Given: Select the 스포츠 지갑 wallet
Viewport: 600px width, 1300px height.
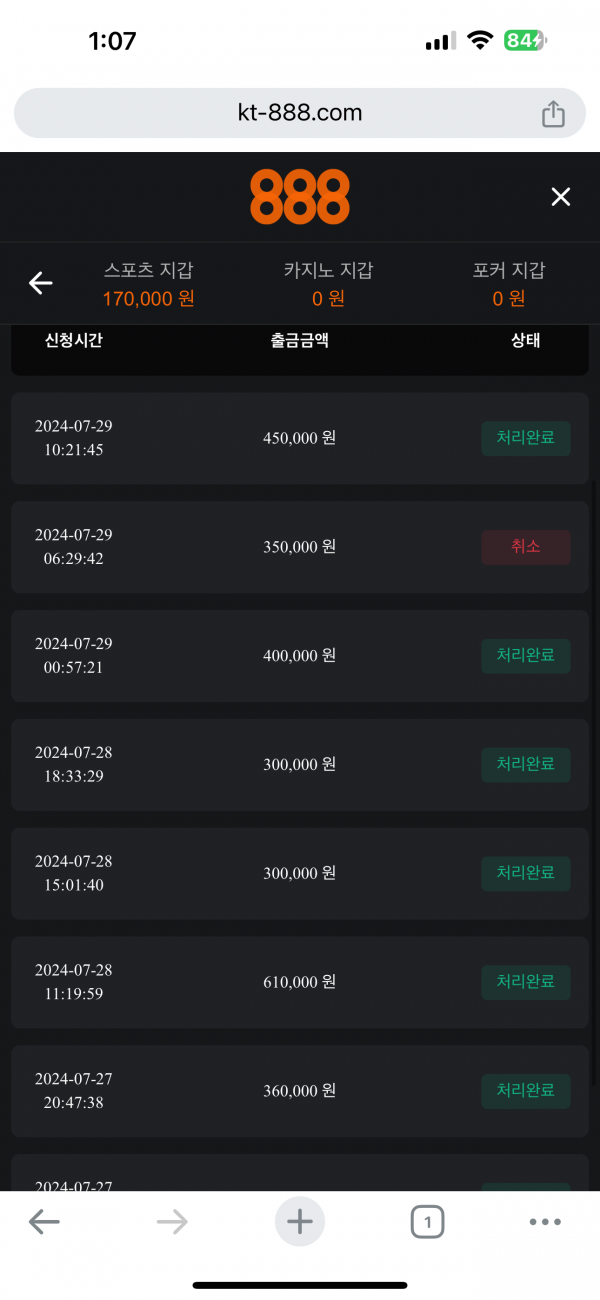Looking at the screenshot, I should coord(149,284).
